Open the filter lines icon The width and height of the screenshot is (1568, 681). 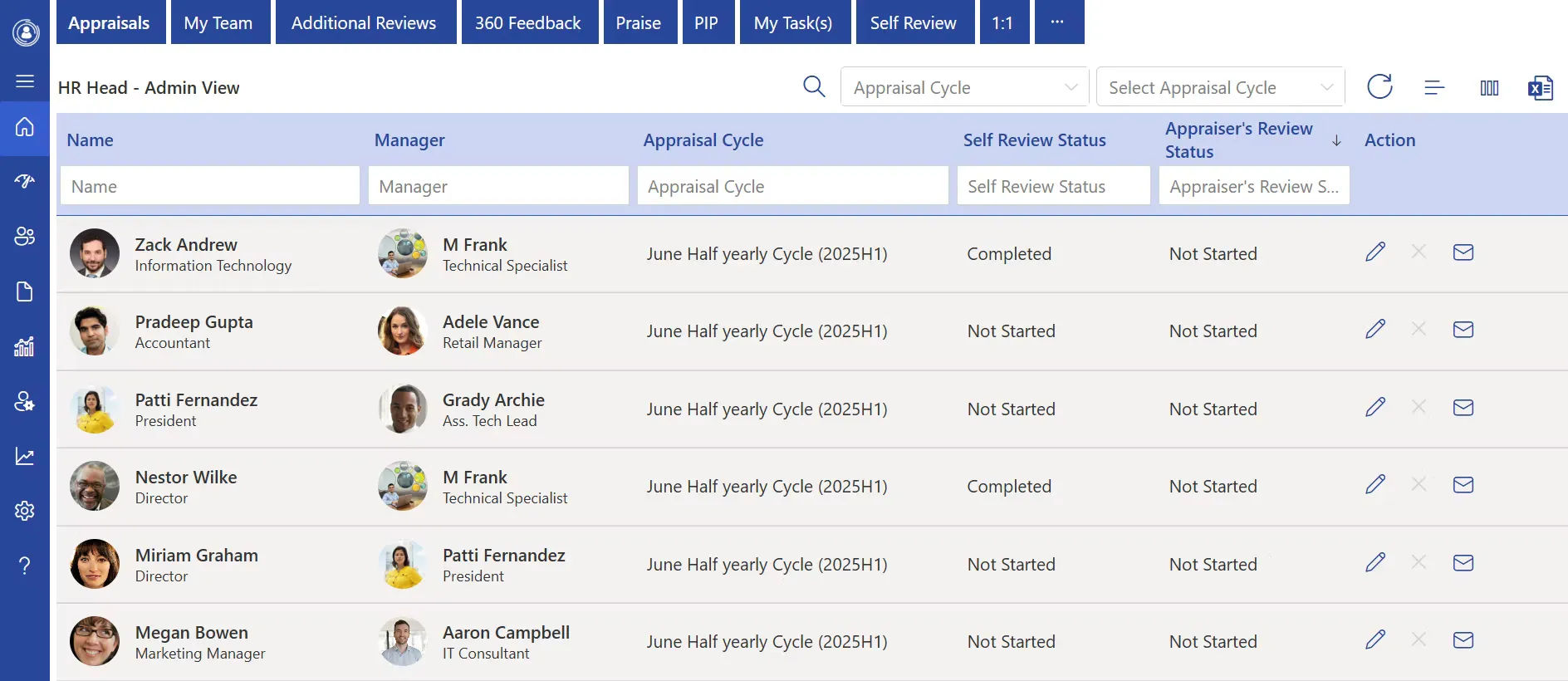tap(1434, 87)
